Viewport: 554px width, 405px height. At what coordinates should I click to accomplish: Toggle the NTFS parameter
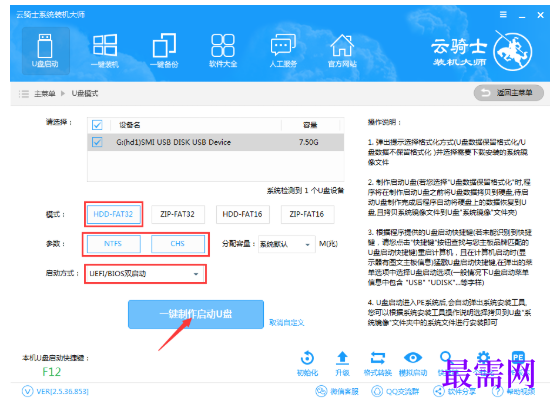[113, 244]
